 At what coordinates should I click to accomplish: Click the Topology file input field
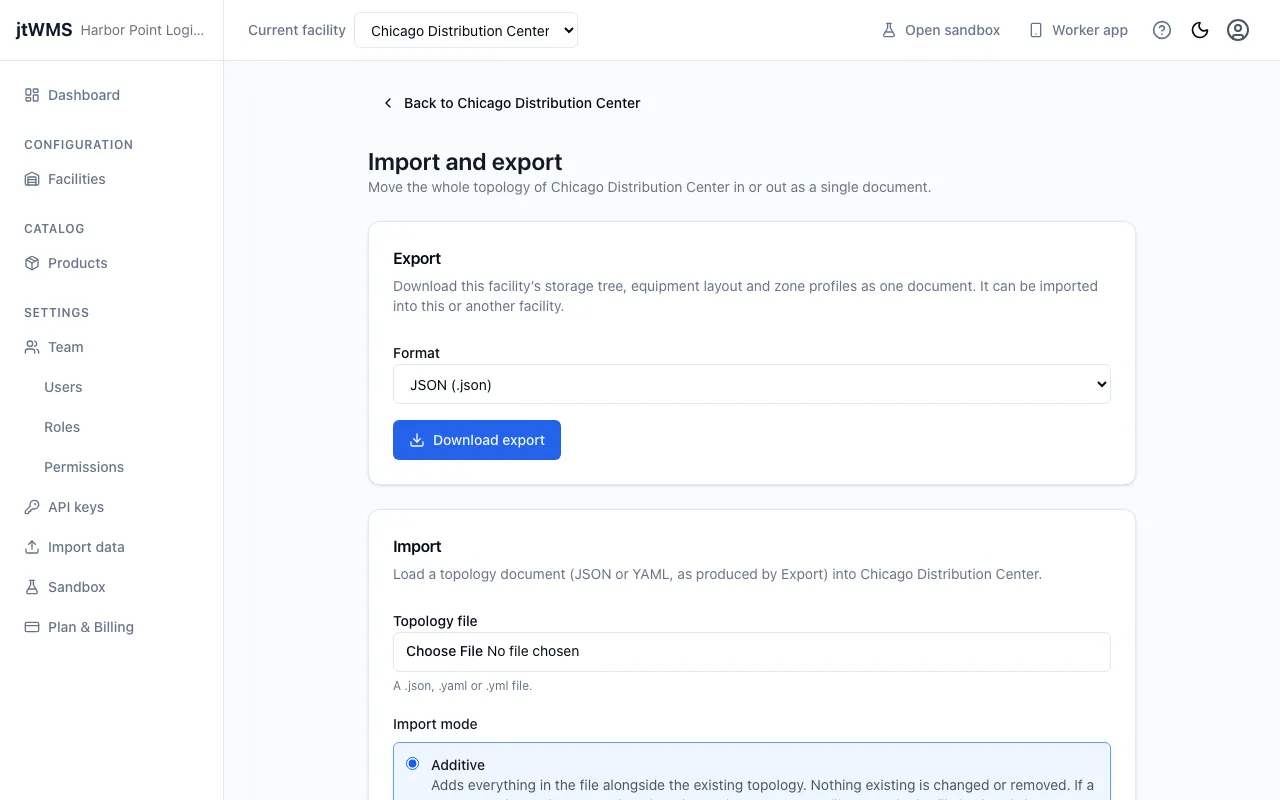[752, 652]
